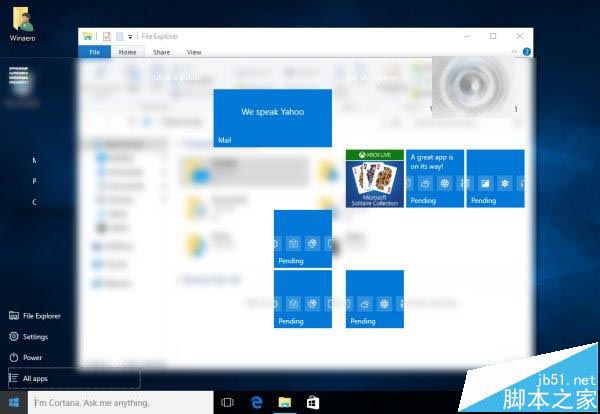The image size is (600, 414).
Task: Open the Mail tile saying We speak Yahoo
Action: (x=272, y=118)
